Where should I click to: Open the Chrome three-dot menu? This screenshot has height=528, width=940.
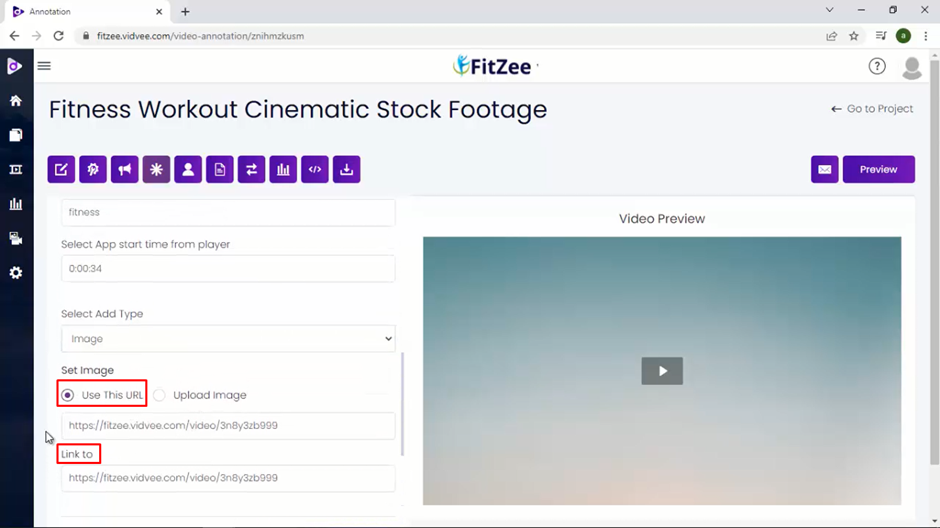(926, 36)
